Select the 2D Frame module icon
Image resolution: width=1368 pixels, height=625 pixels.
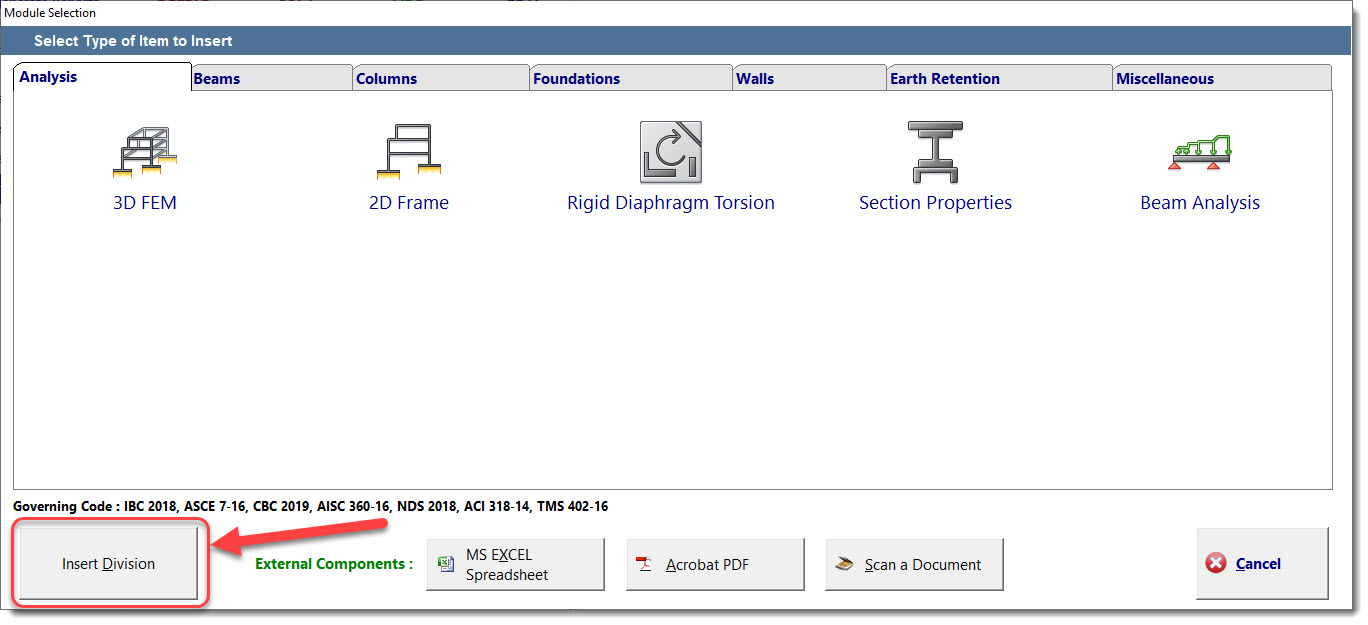tap(408, 153)
